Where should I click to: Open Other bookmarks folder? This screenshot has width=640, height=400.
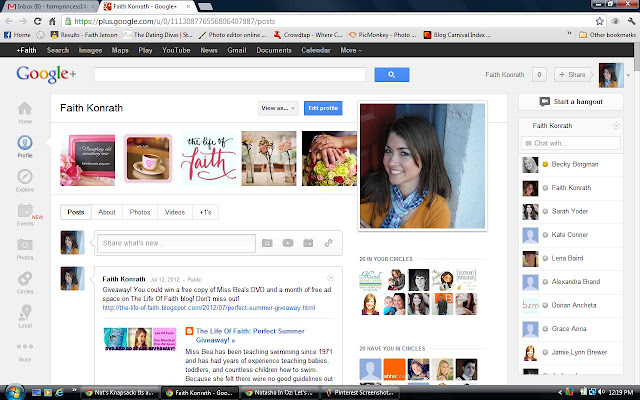click(607, 35)
